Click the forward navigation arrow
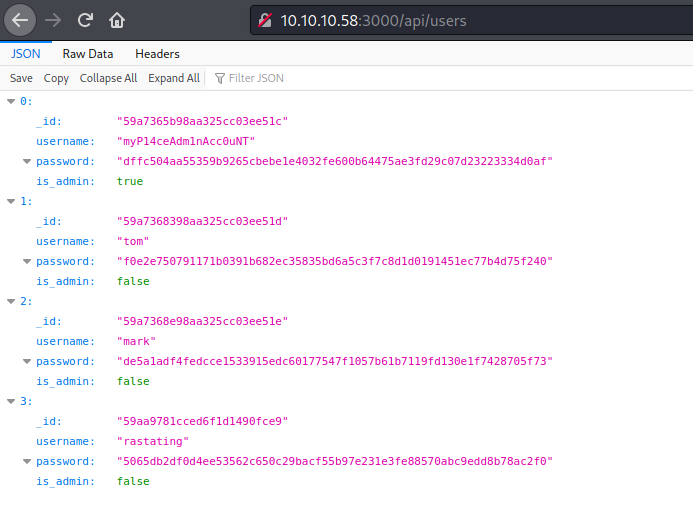The height and width of the screenshot is (505, 693). pos(53,20)
